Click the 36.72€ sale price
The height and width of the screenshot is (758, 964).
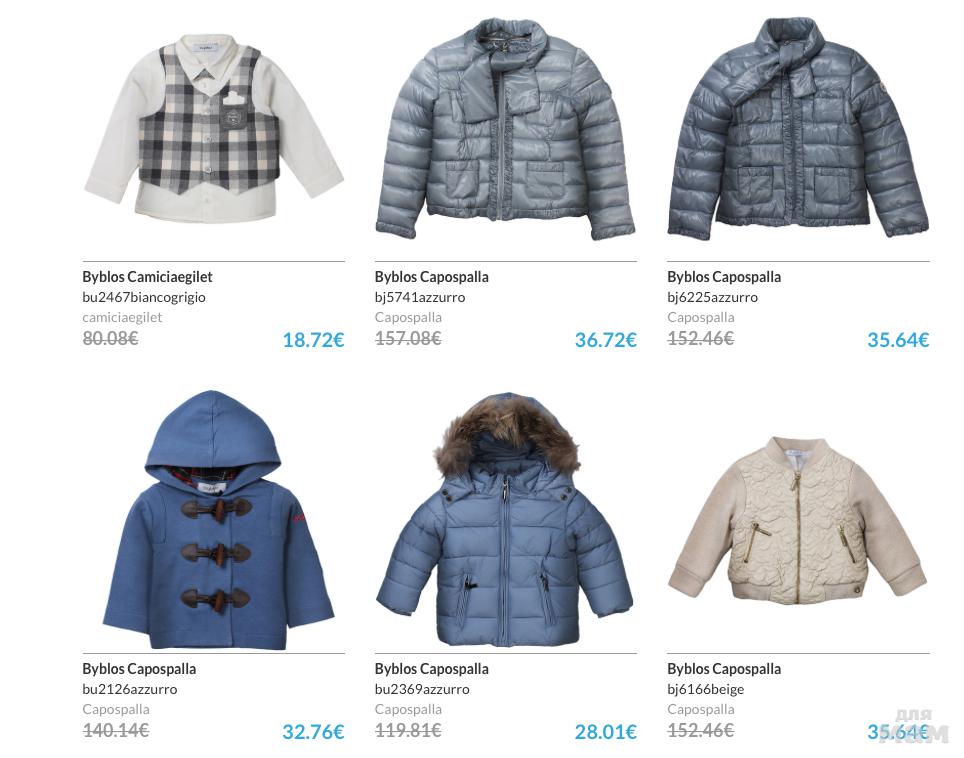606,340
